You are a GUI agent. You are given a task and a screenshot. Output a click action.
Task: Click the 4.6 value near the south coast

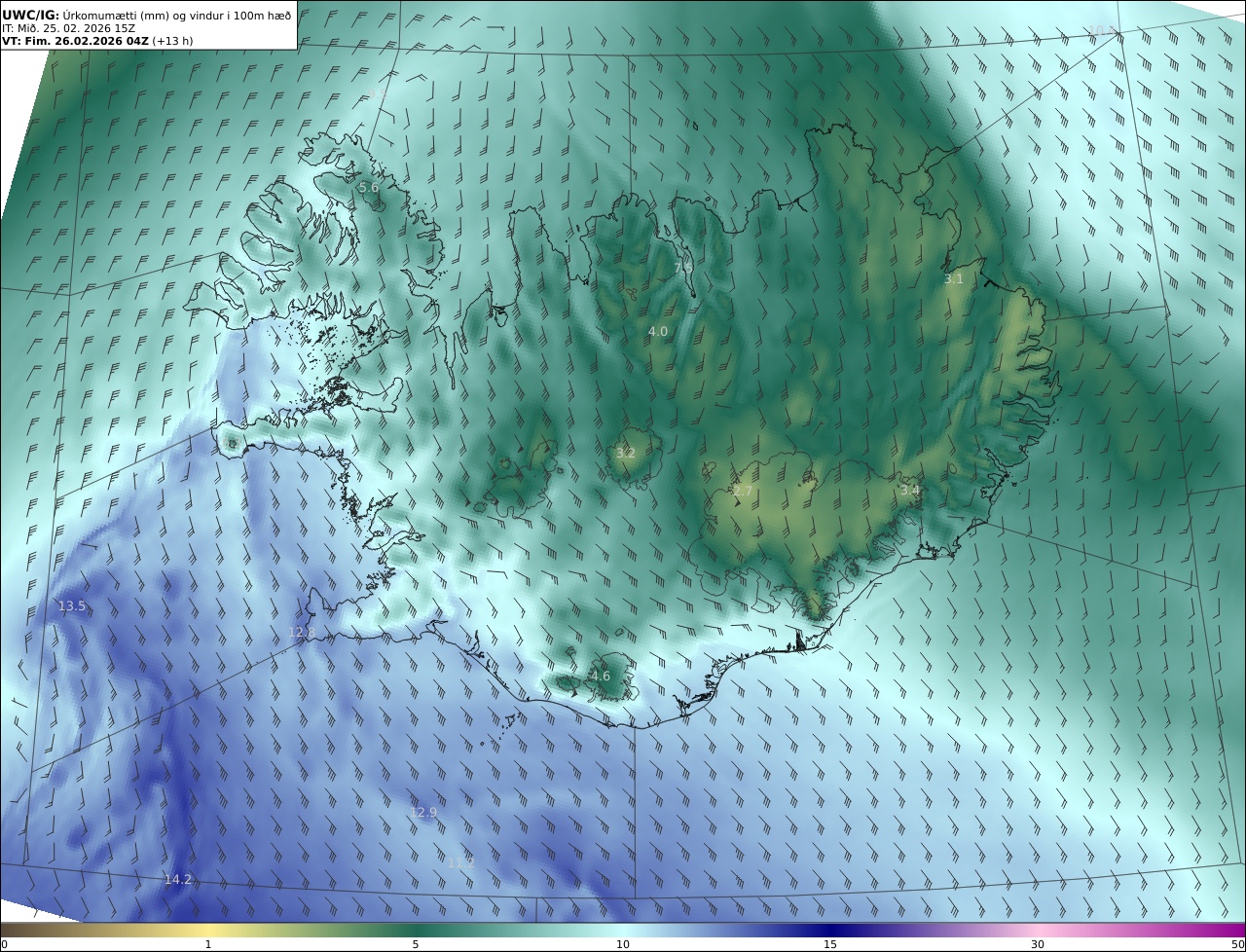(x=601, y=676)
